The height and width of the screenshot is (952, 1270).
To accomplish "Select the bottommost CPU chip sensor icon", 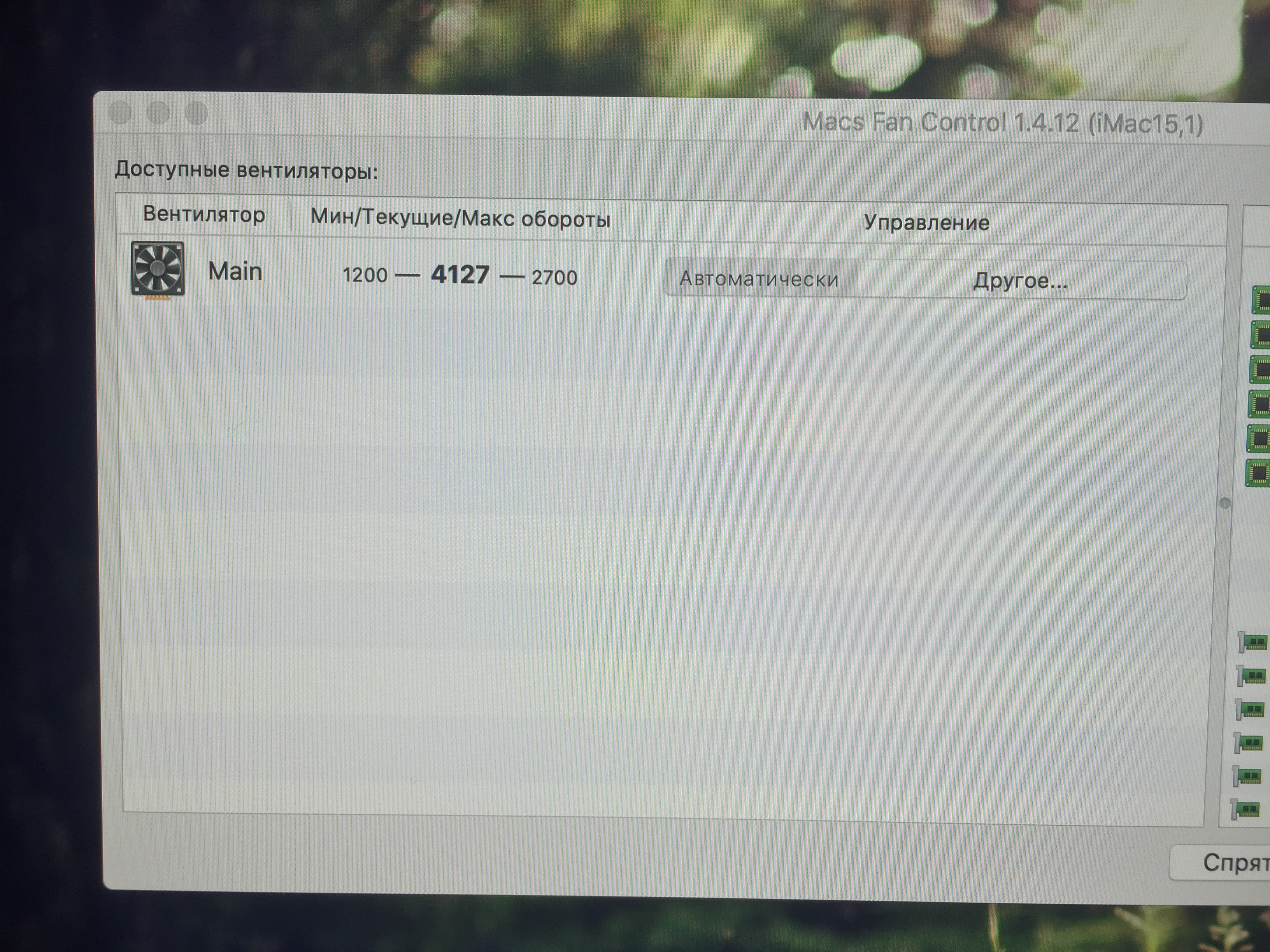I will pos(1258,473).
